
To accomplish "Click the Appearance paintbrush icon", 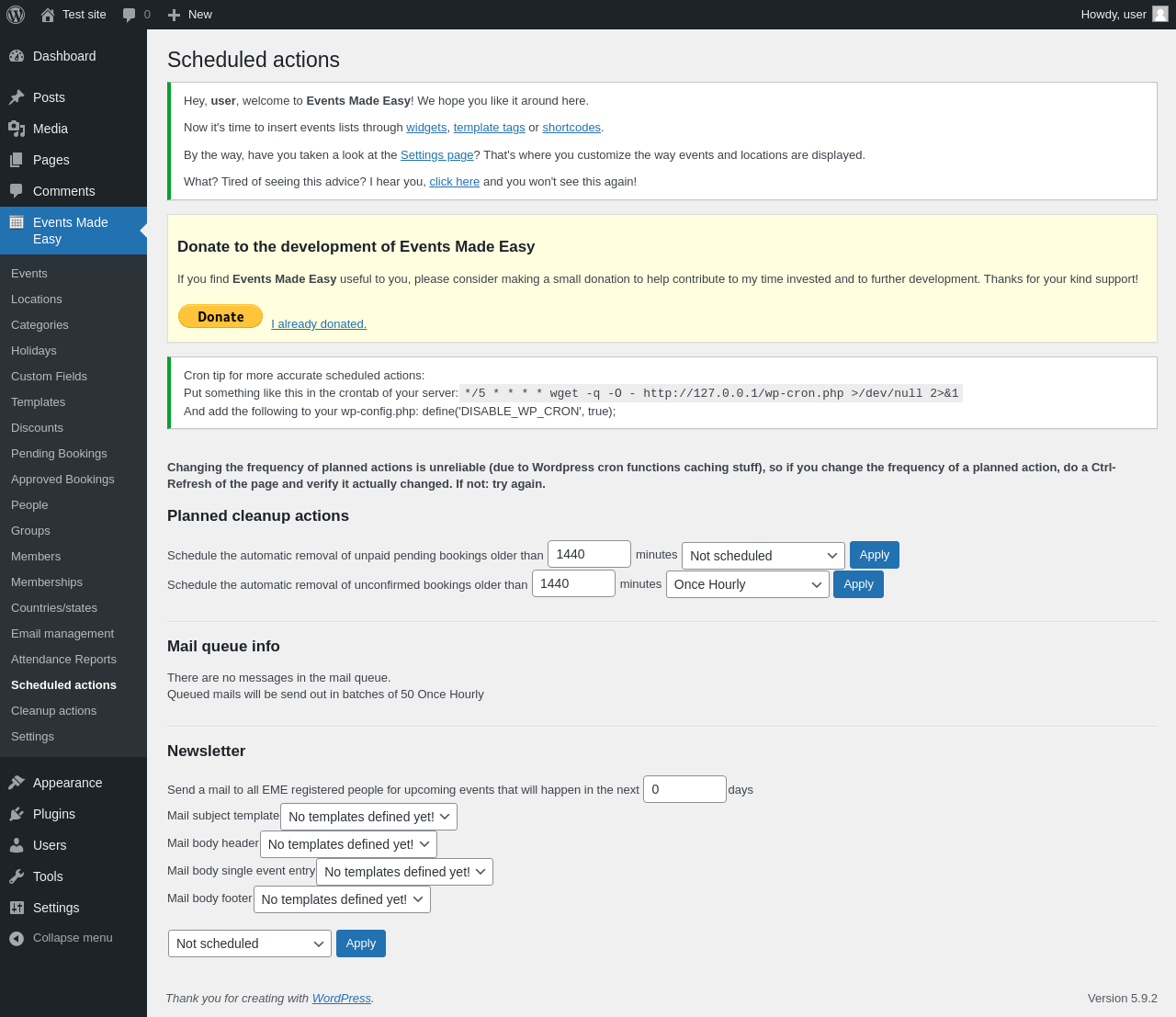I will click(x=17, y=783).
